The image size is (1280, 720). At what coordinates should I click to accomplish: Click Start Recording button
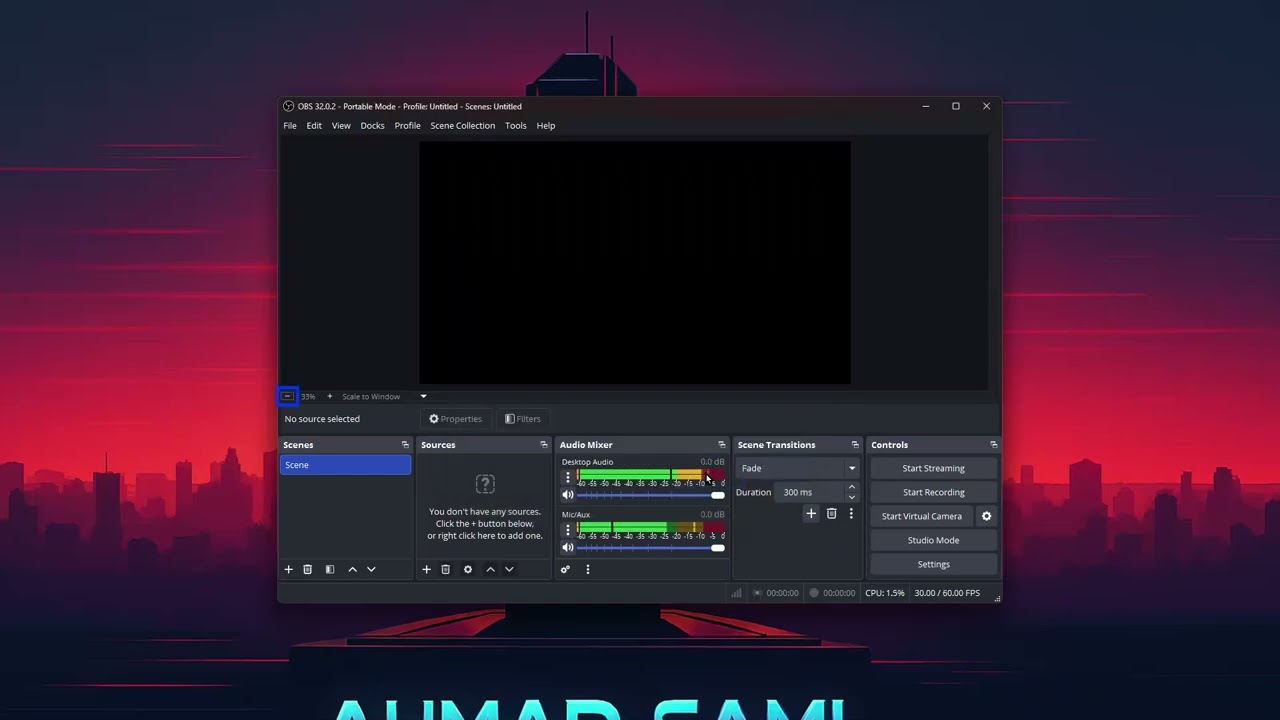point(933,492)
